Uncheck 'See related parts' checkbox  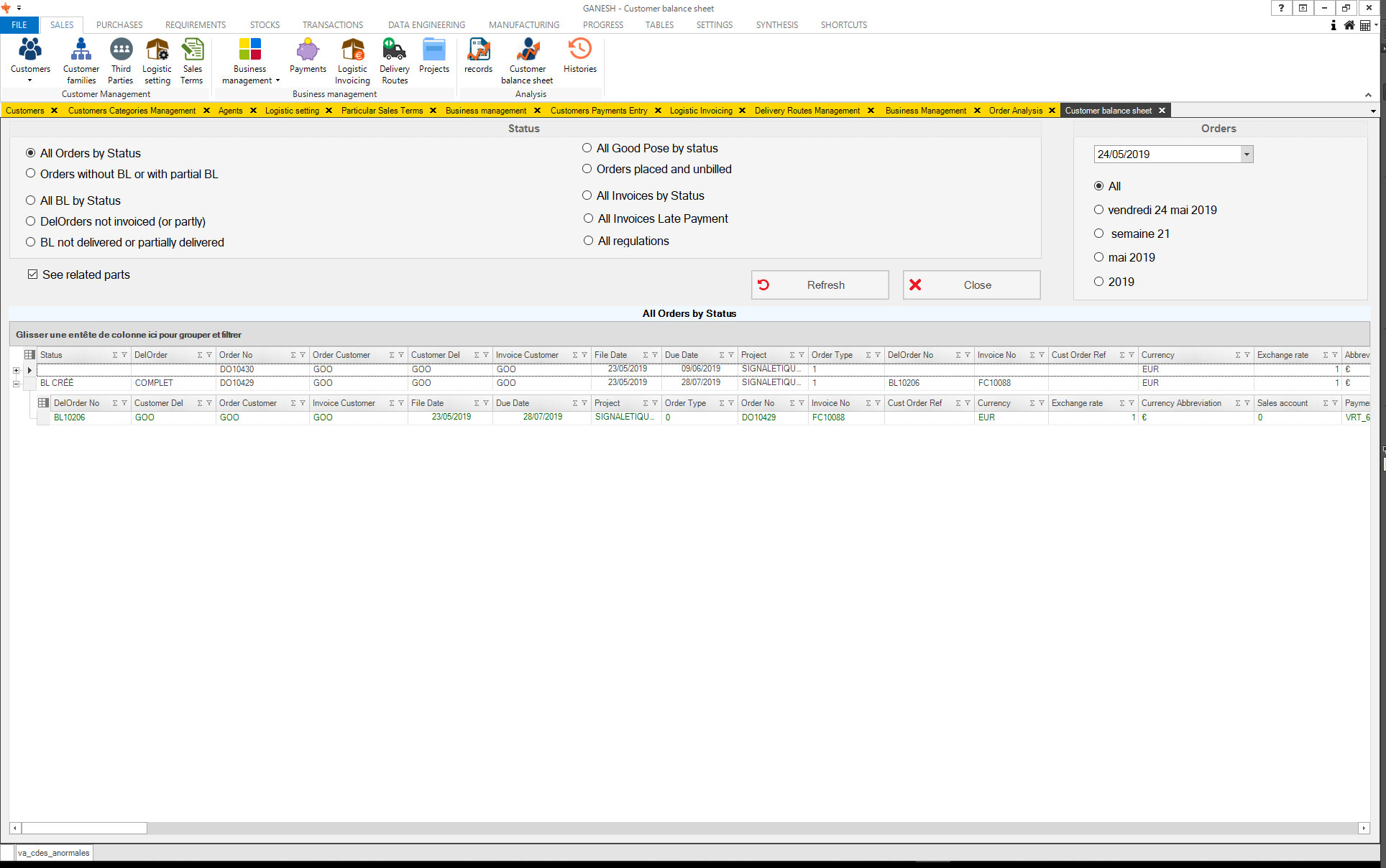33,274
